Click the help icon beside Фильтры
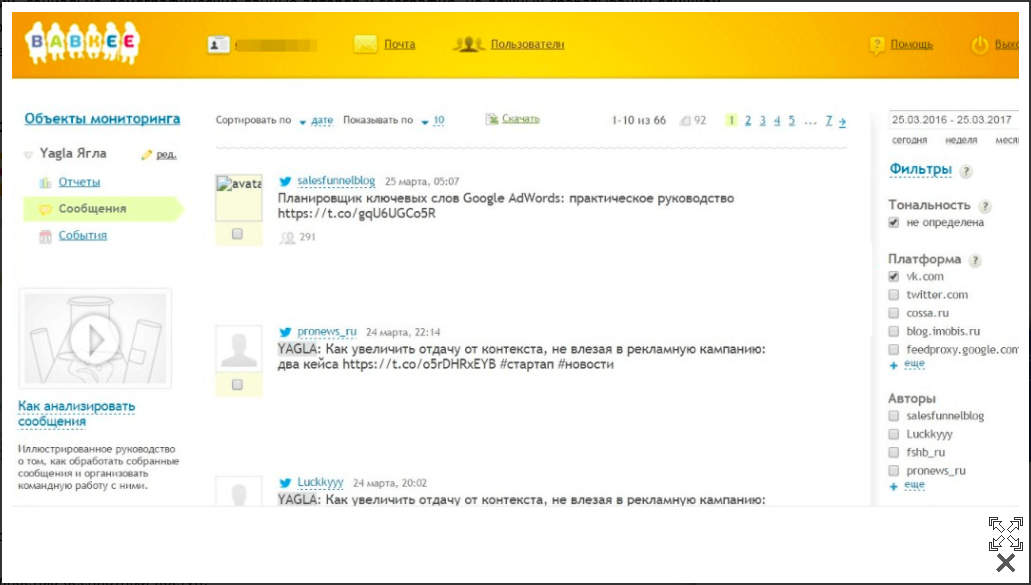 click(966, 171)
